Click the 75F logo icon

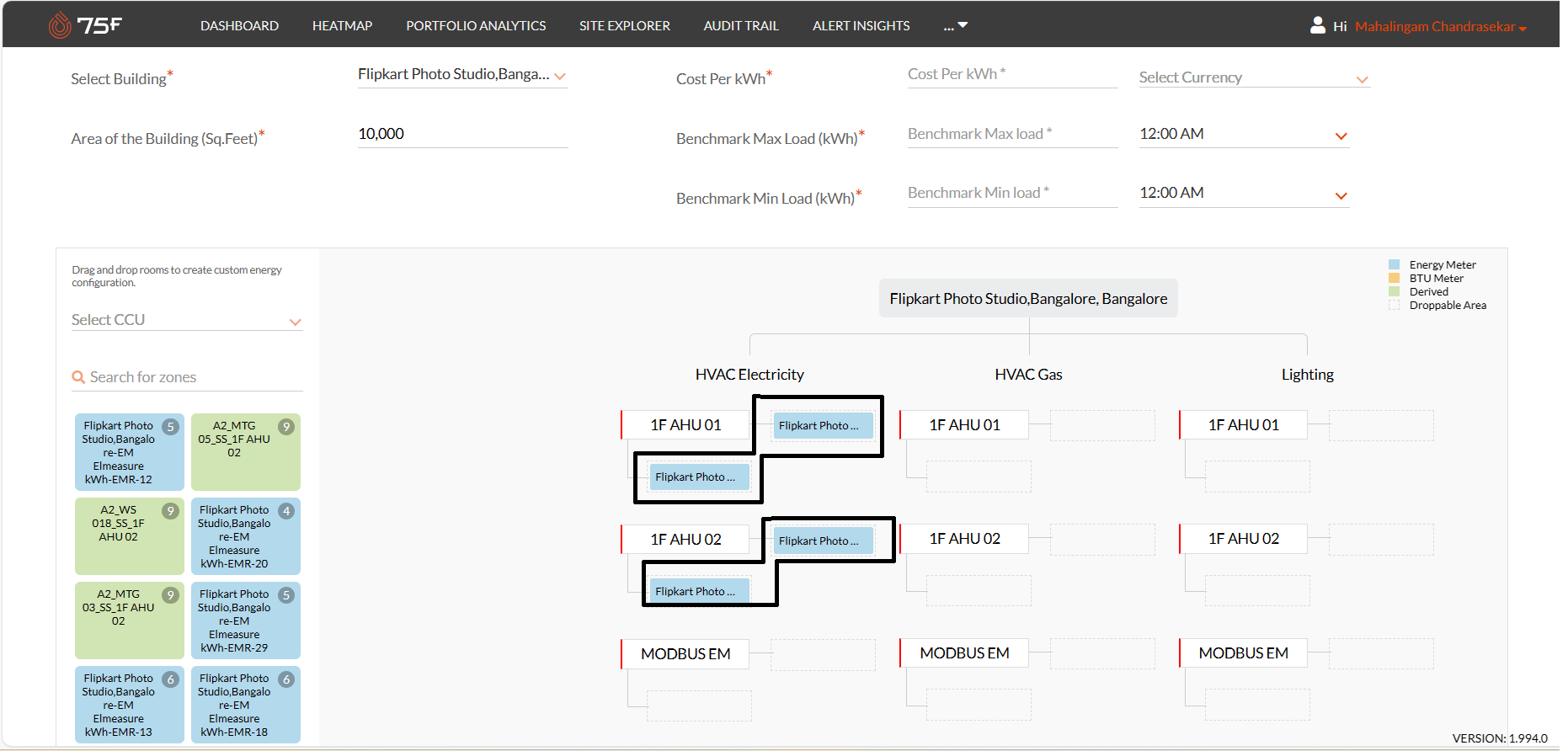85,25
